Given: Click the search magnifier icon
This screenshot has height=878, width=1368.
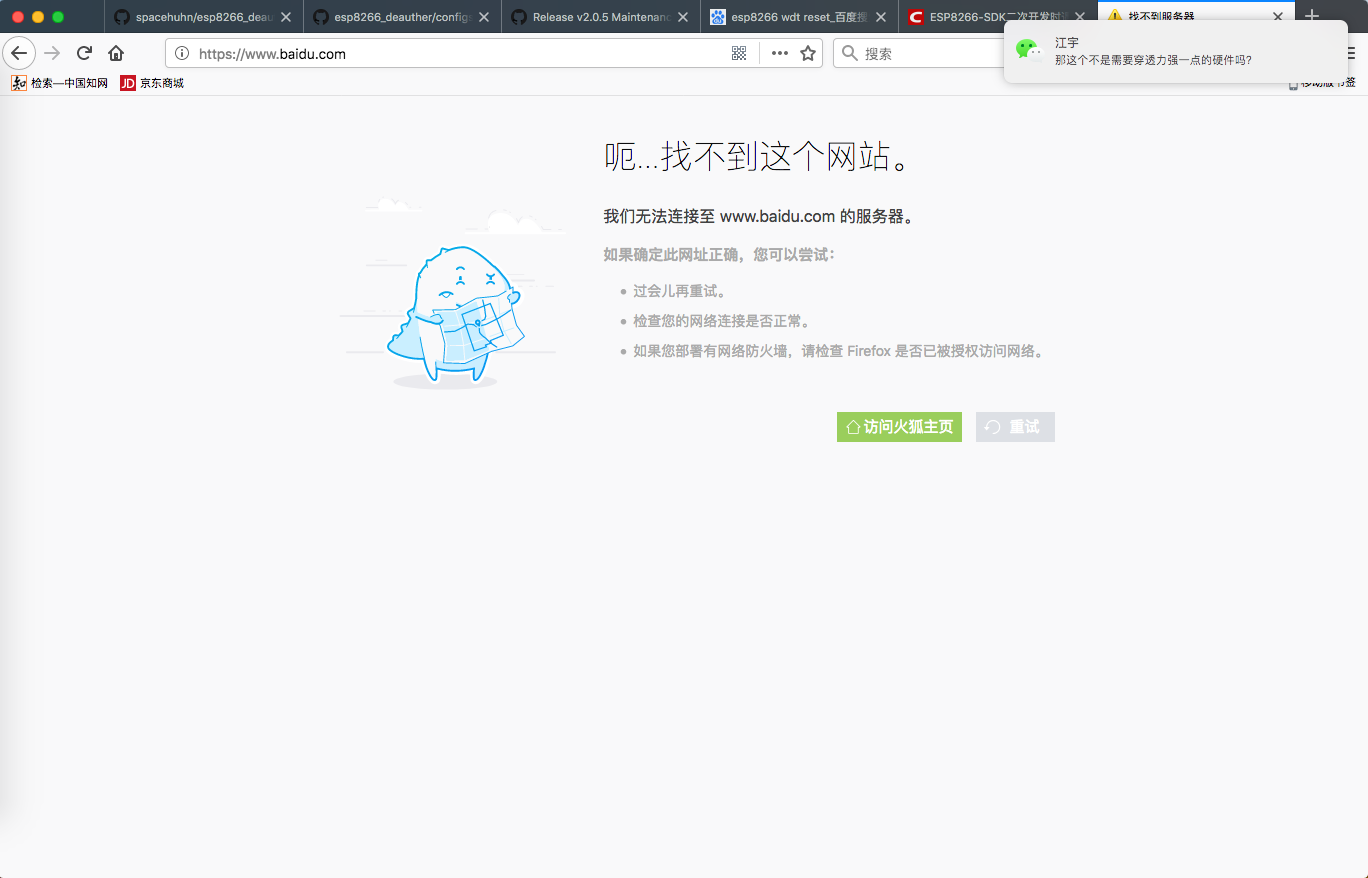Looking at the screenshot, I should [x=850, y=53].
